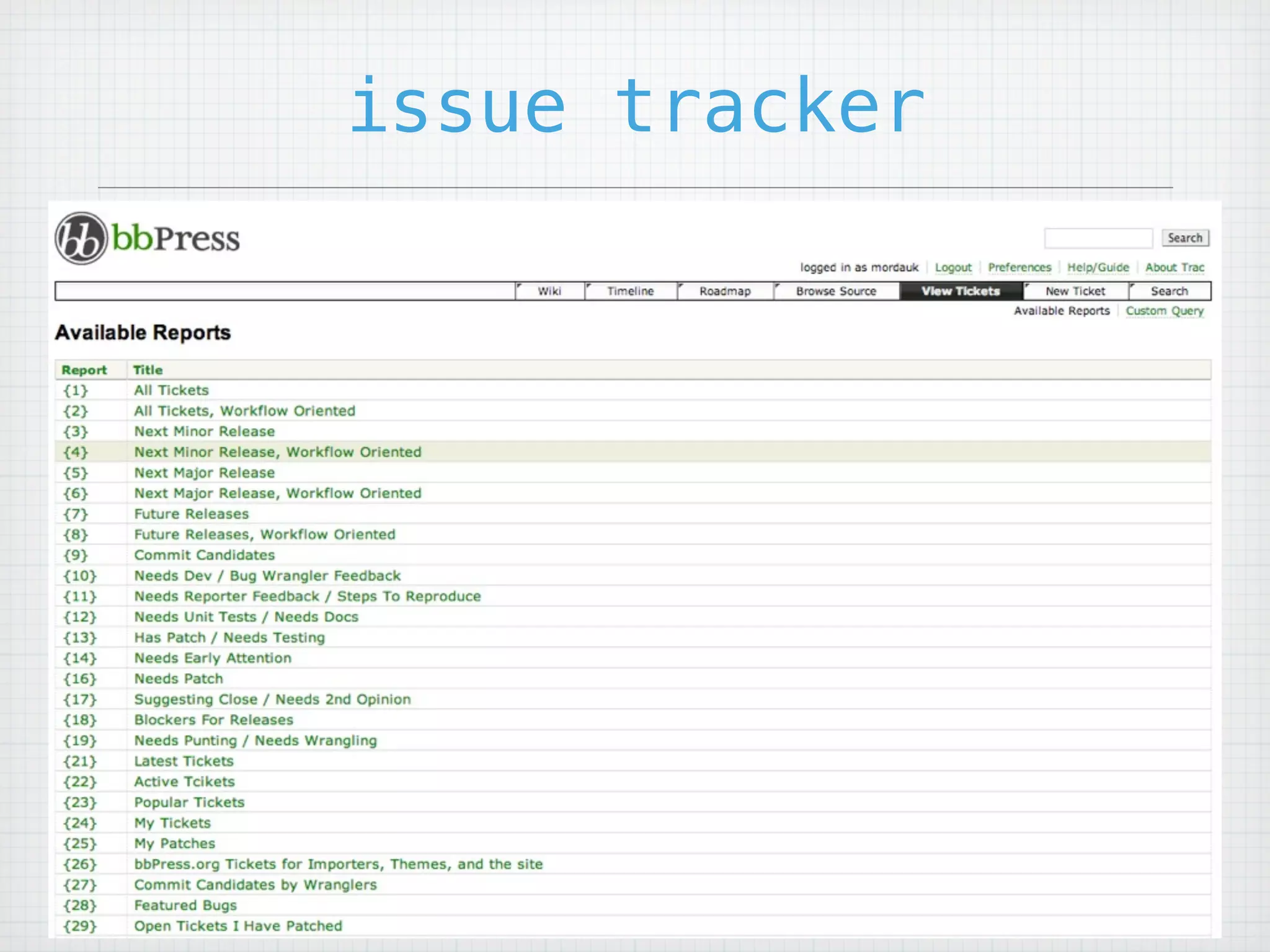Open Needs Dev / Bug Wrangler Feedback report

(x=267, y=576)
